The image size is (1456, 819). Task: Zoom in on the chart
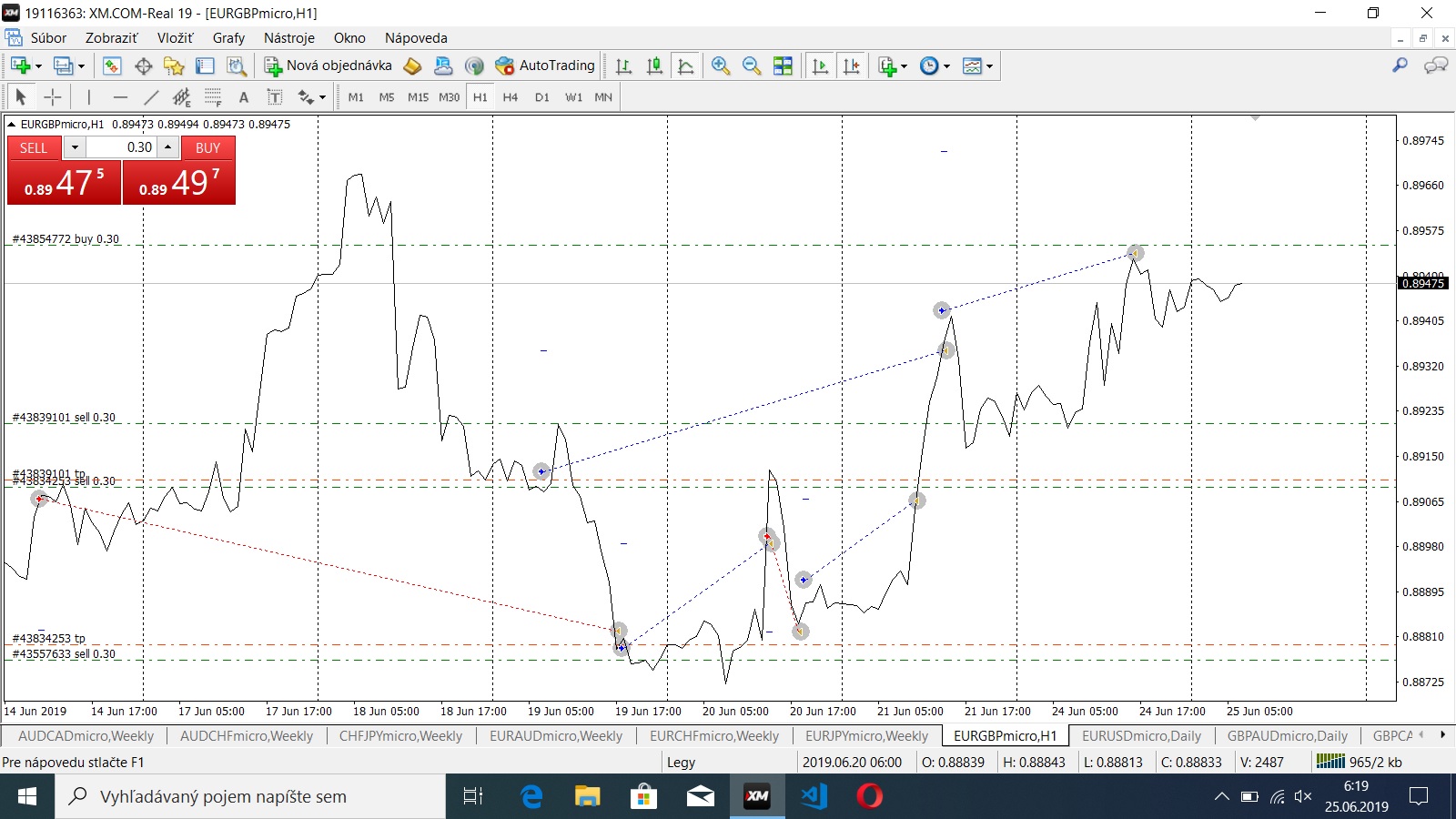point(721,66)
